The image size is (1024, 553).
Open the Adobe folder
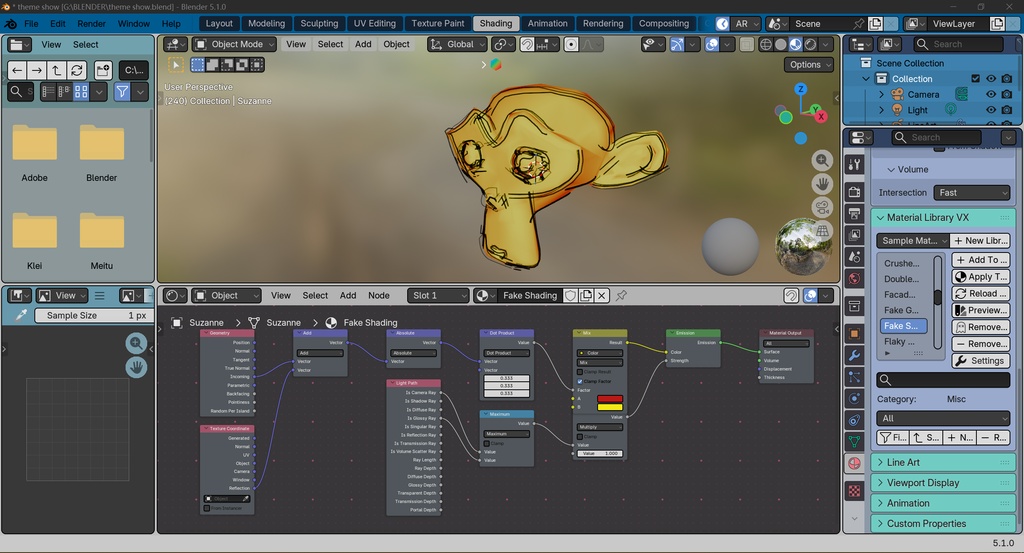pyautogui.click(x=35, y=153)
